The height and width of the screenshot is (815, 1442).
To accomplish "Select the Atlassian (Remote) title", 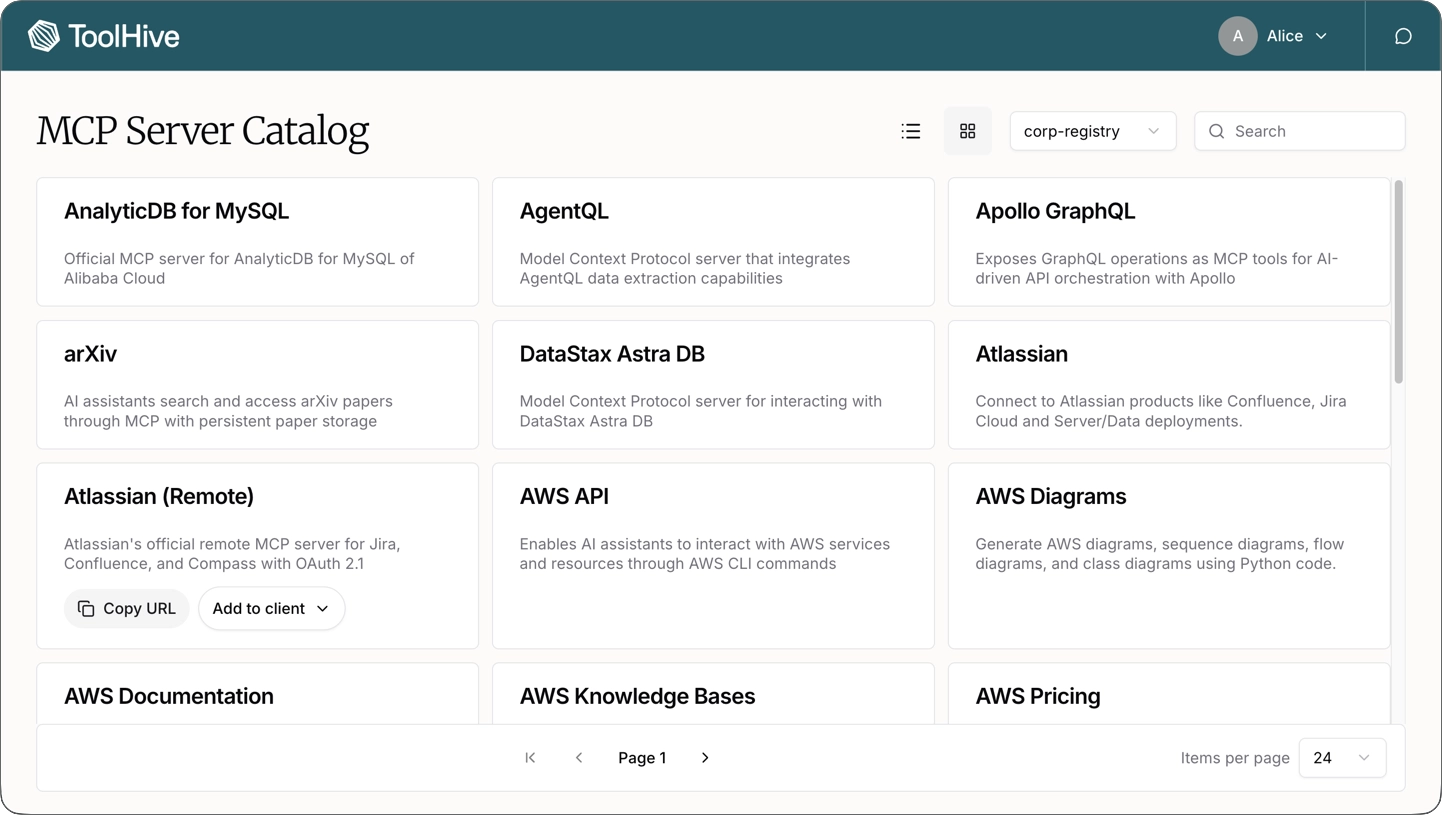I will tap(159, 496).
